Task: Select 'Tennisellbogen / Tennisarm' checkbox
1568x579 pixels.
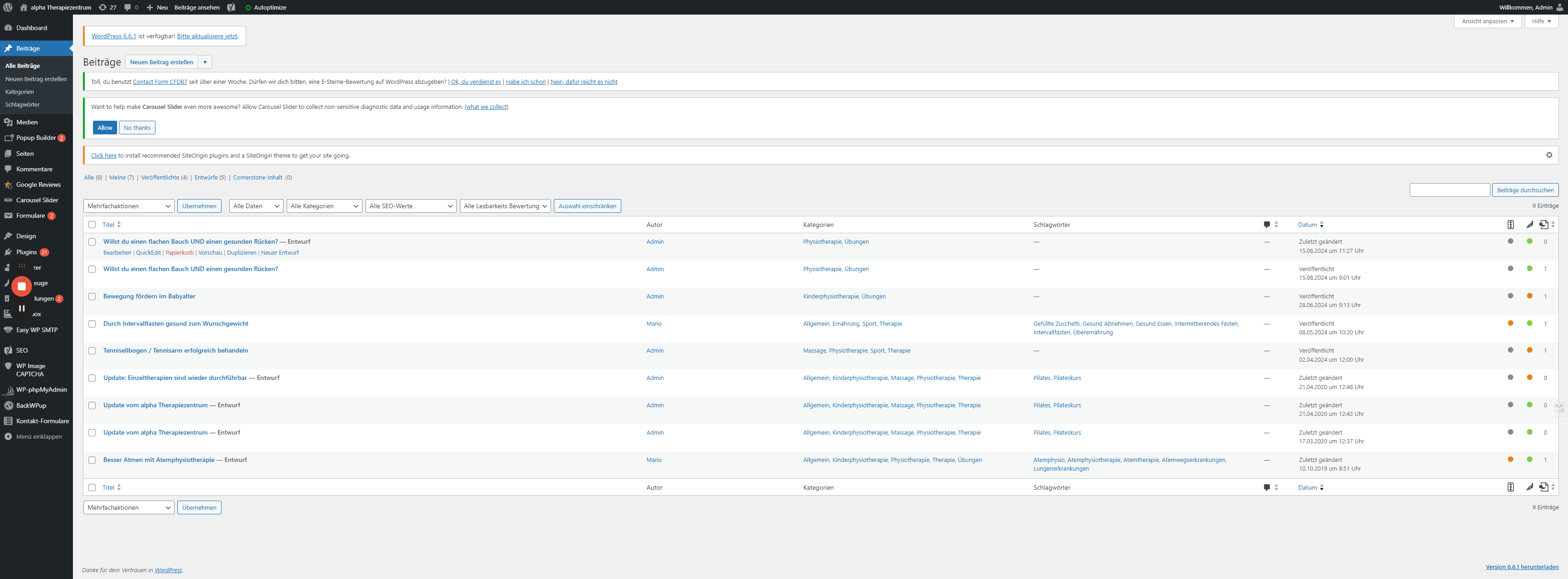Action: [92, 351]
